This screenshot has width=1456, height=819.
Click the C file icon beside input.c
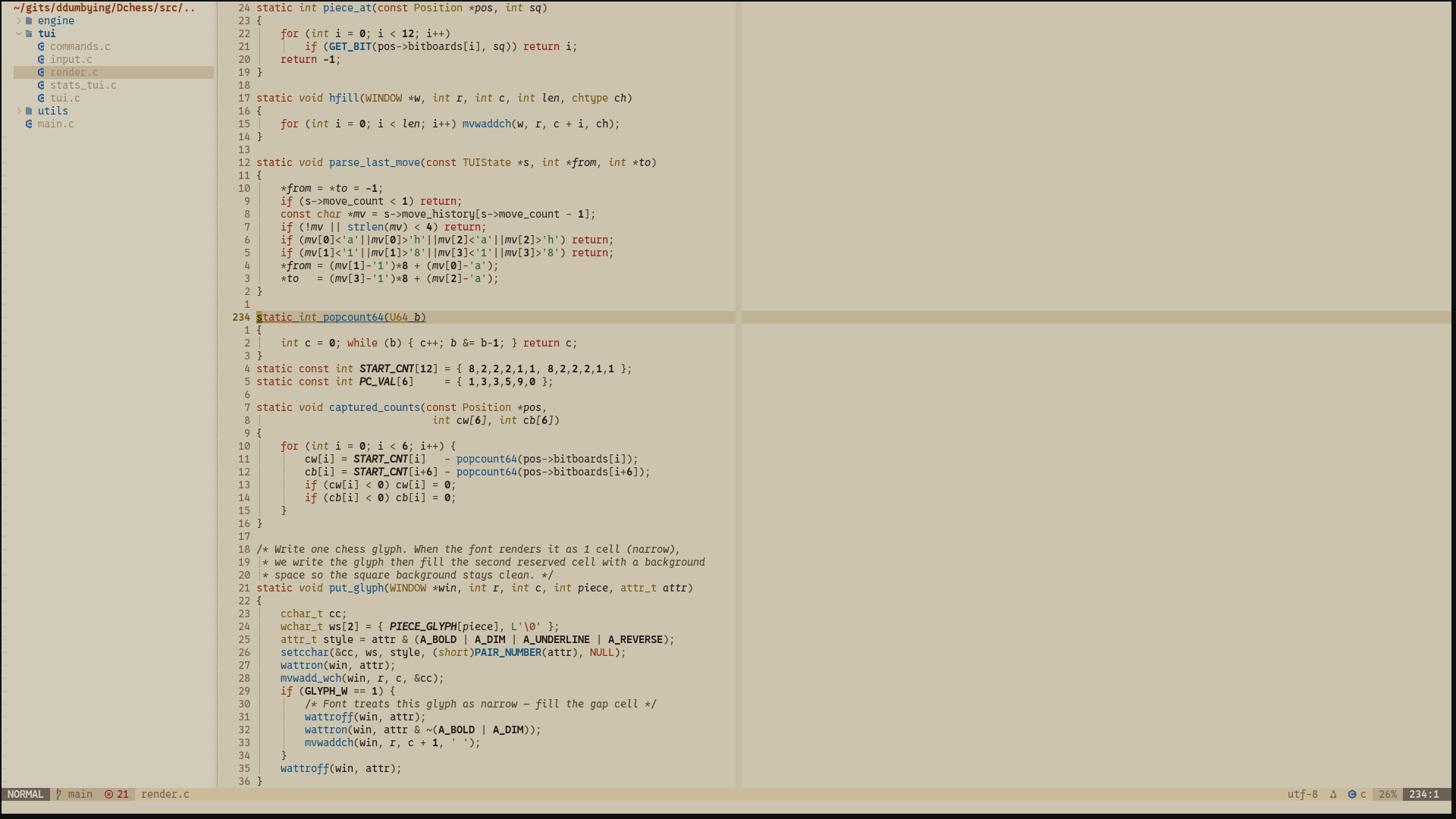pos(41,59)
